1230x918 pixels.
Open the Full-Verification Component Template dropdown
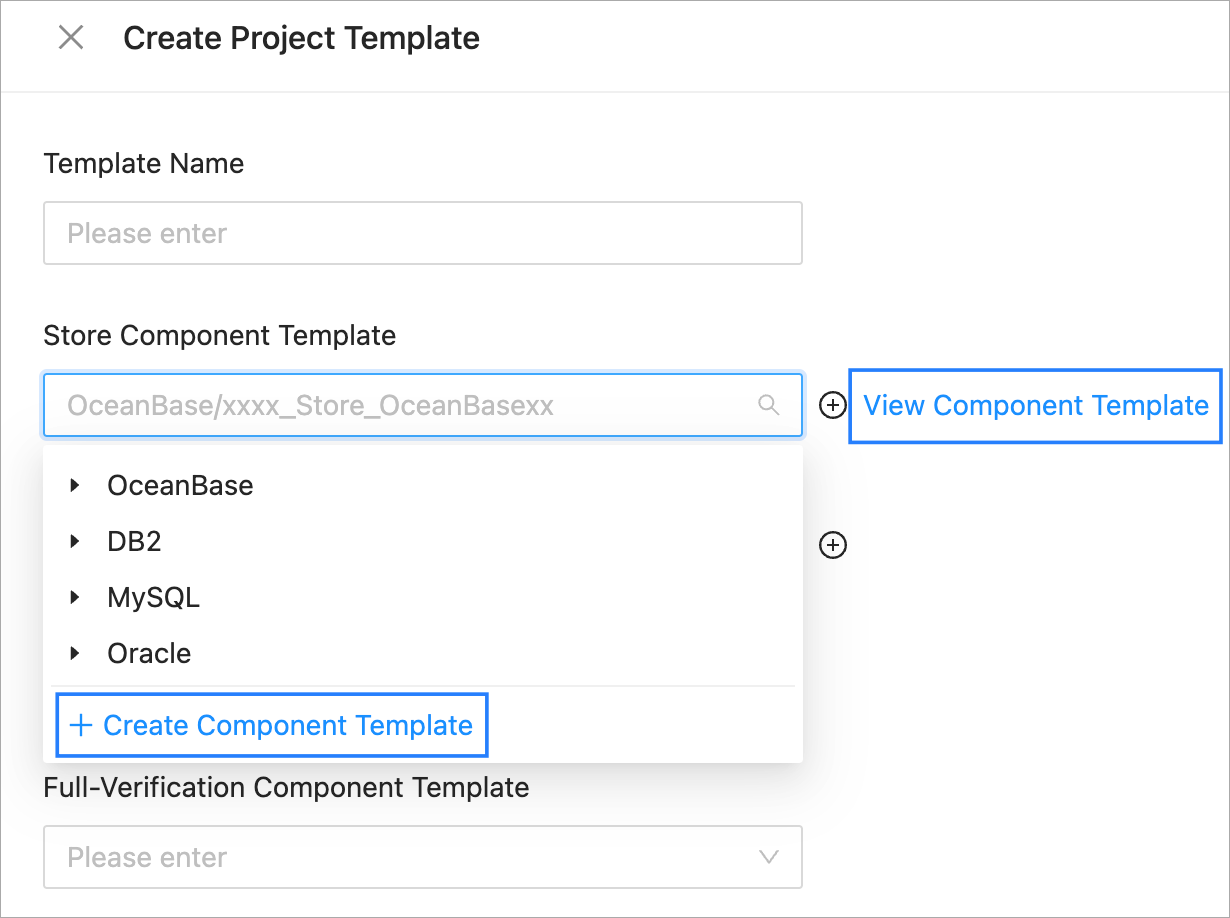pyautogui.click(x=400, y=857)
